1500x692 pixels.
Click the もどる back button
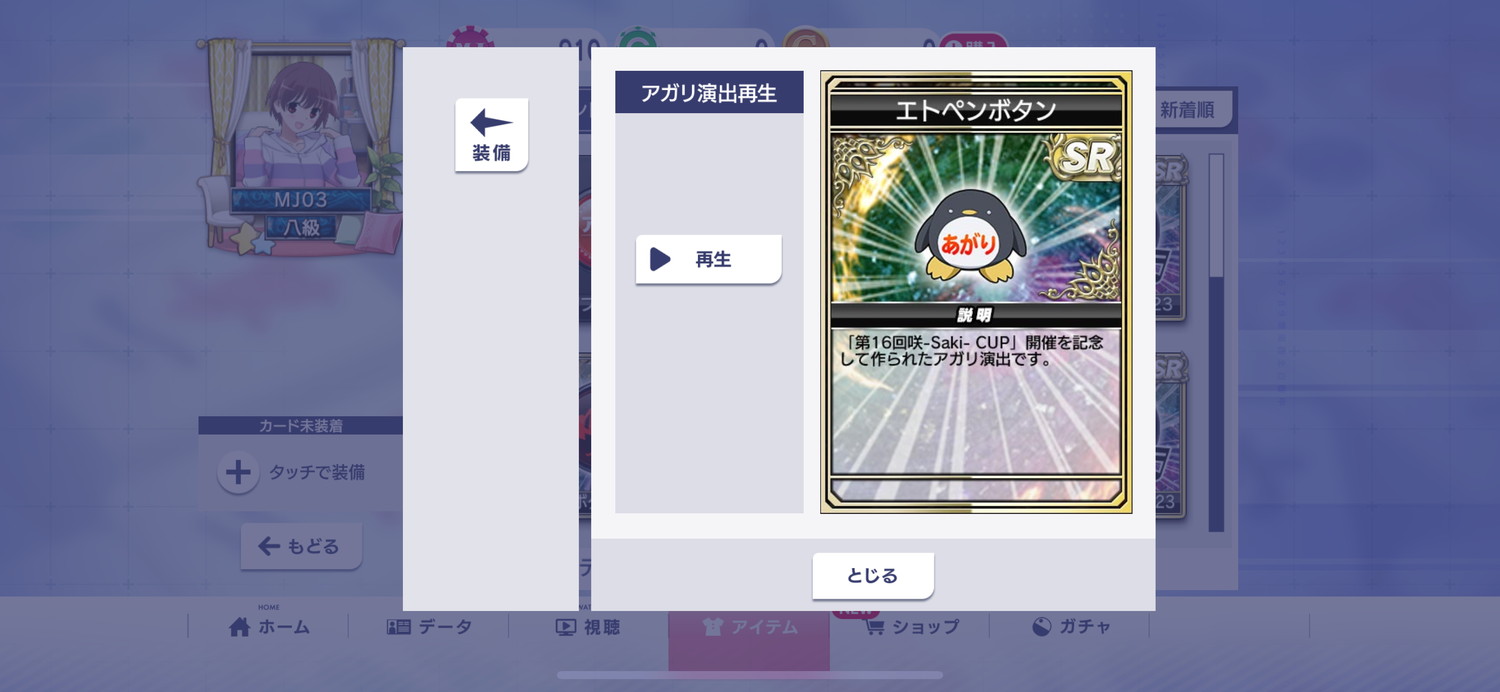301,546
